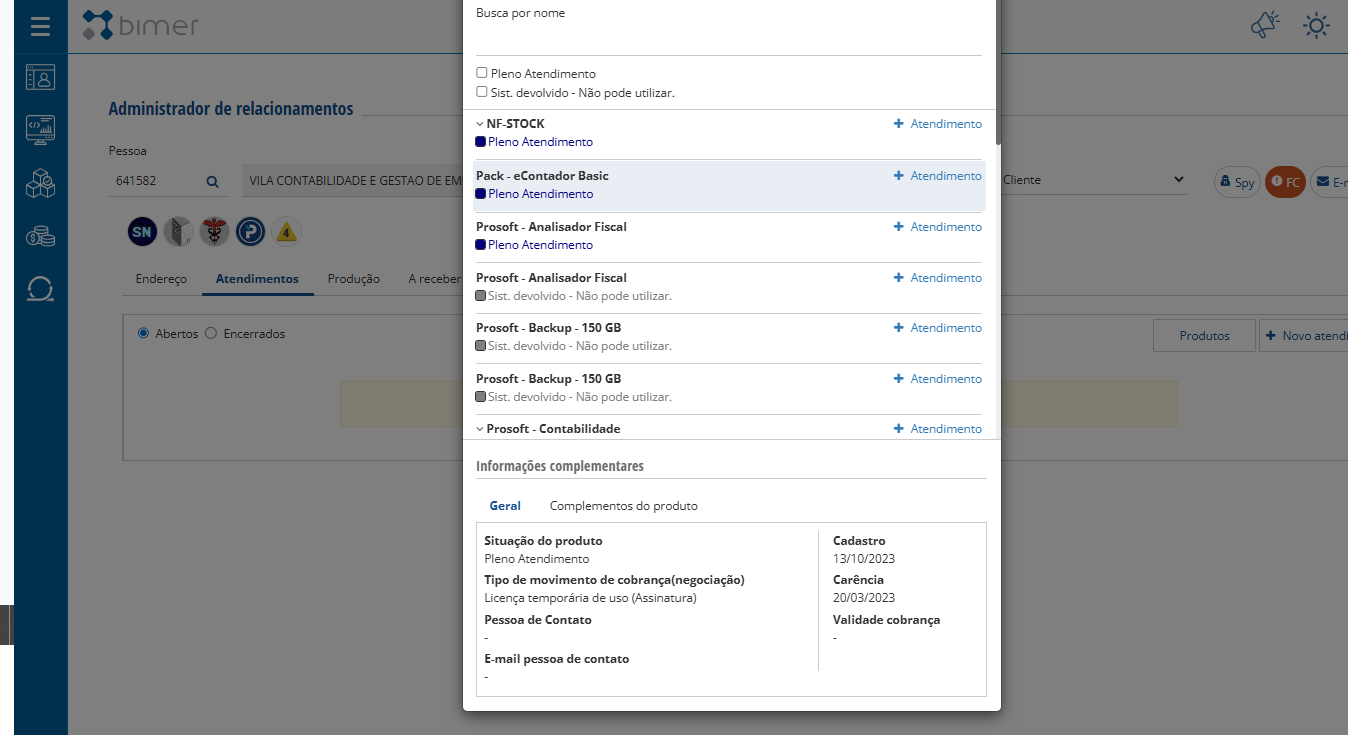The image size is (1348, 735).
Task: Click the megaphone announcements icon
Action: tap(1265, 26)
